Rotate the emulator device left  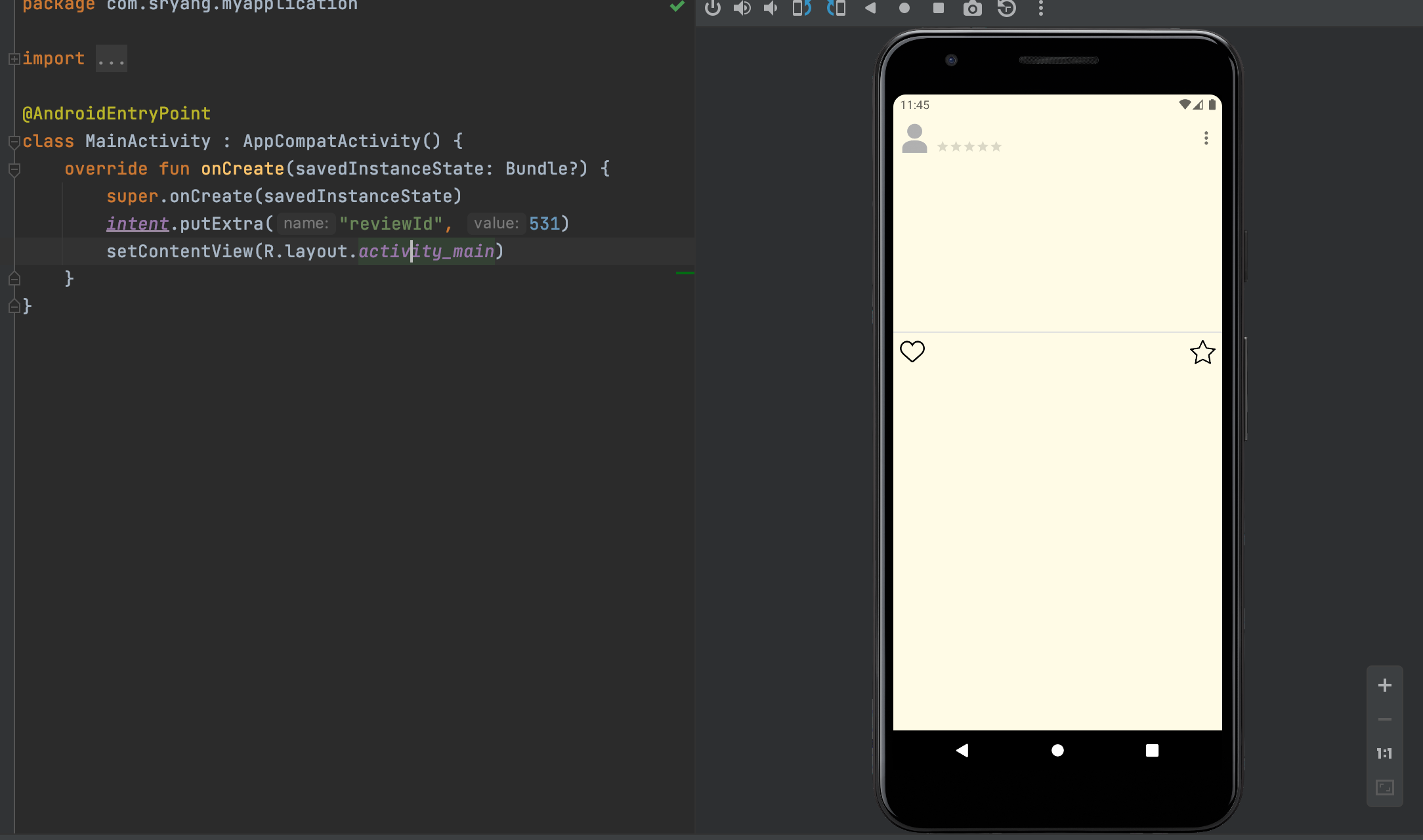point(801,9)
